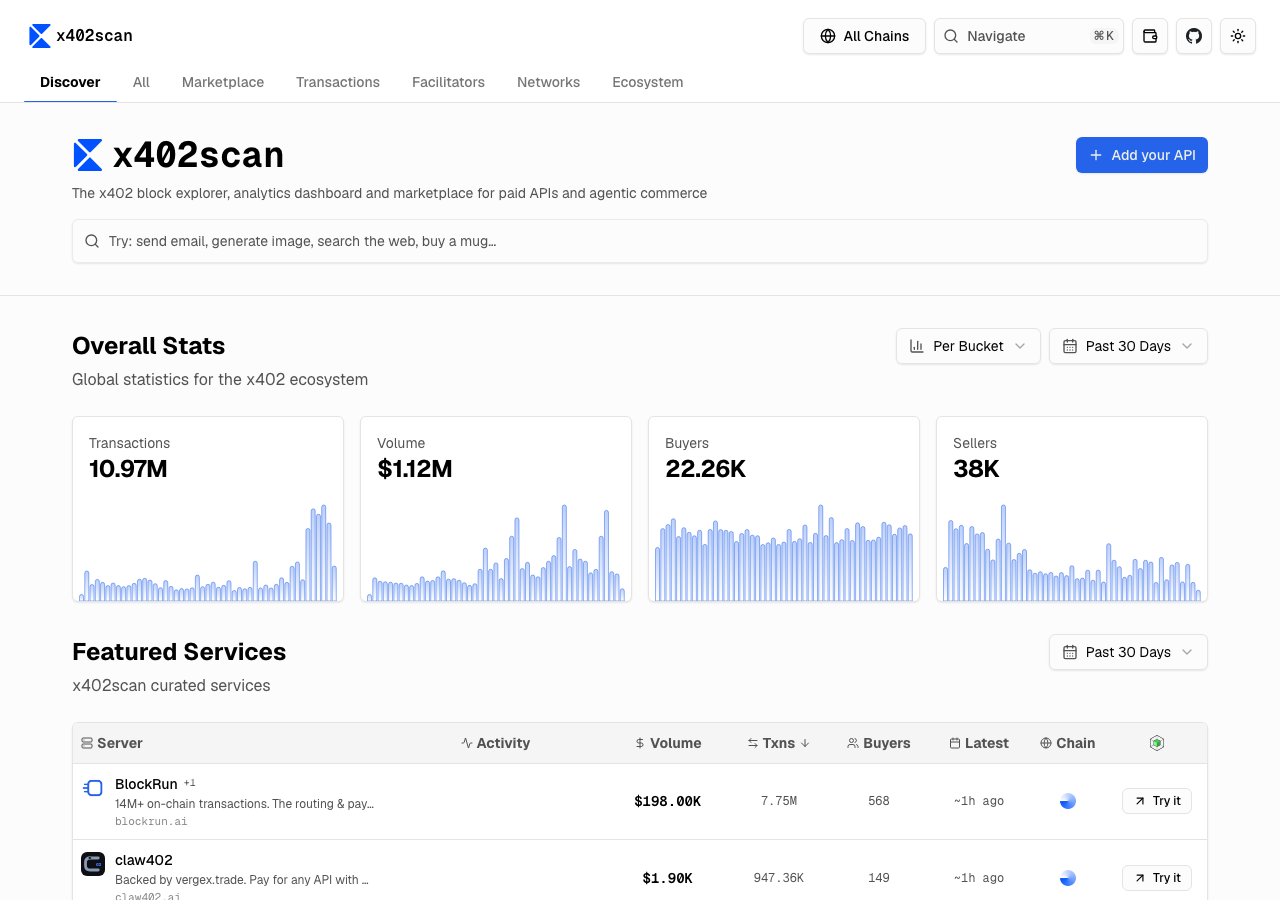Open the Buyers stat card chart
Image resolution: width=1280 pixels, height=900 pixels.
click(x=784, y=509)
